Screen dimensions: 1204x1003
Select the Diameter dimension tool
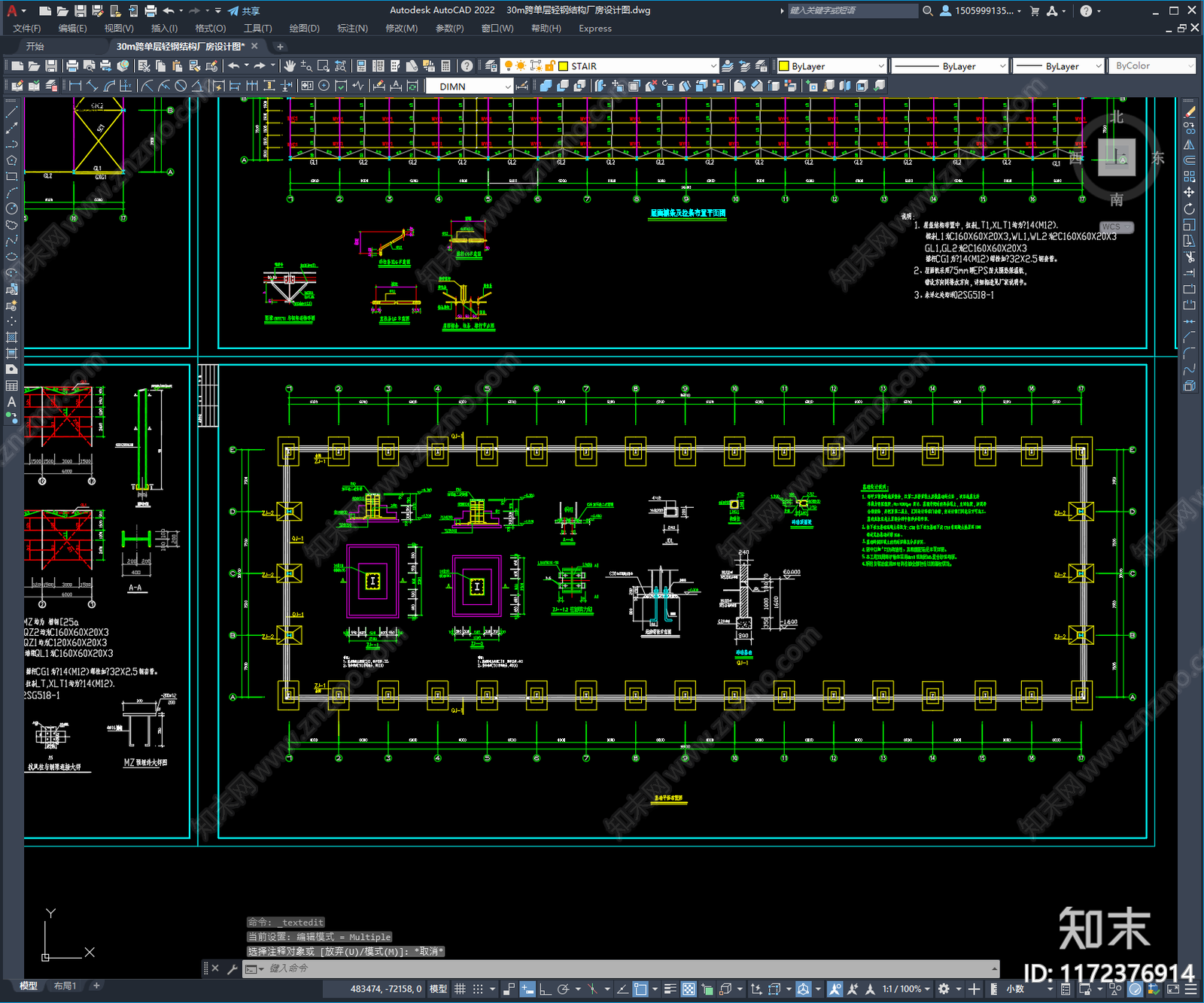point(181,86)
